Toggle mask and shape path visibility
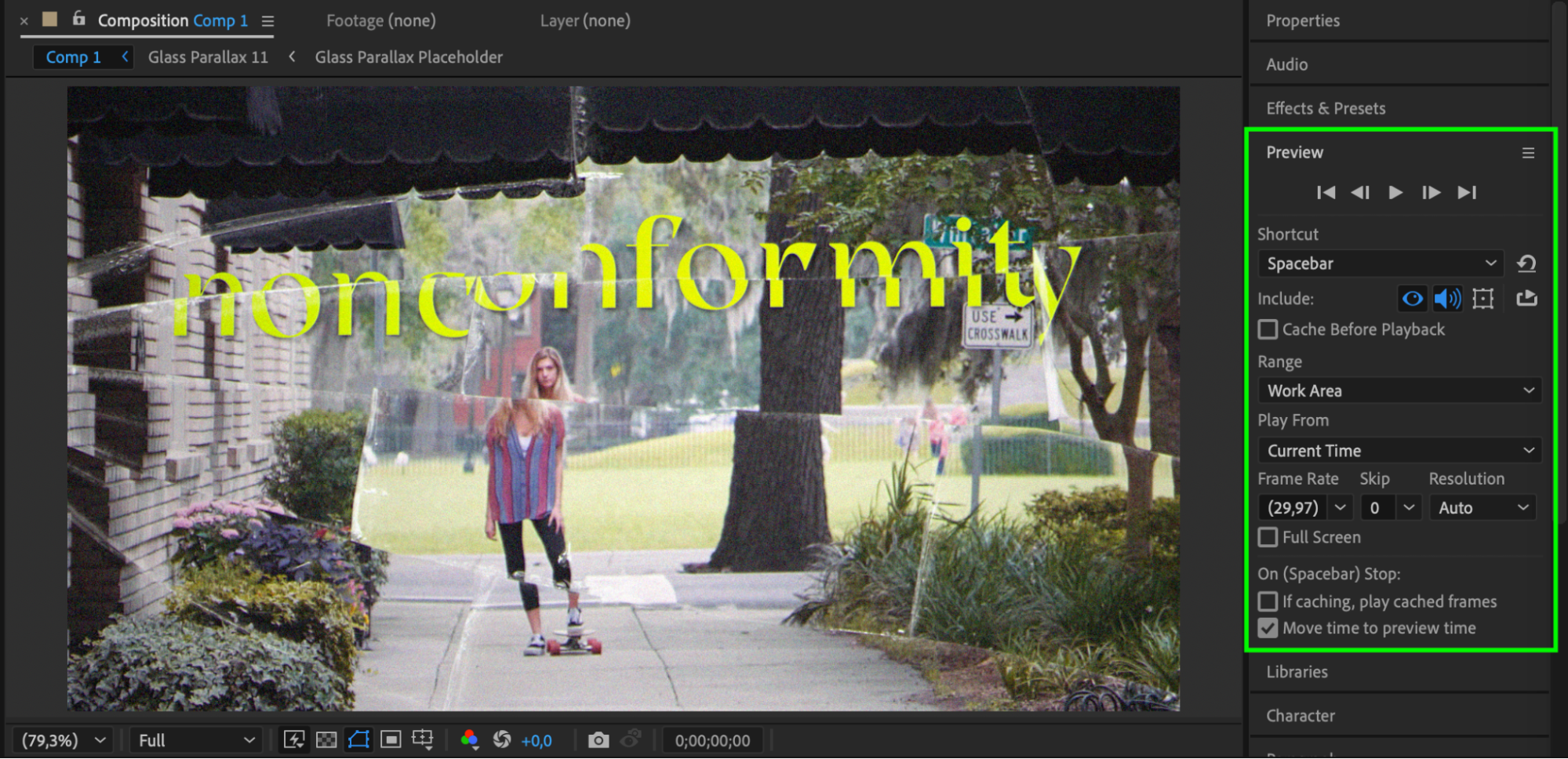This screenshot has width=1568, height=759. (x=358, y=740)
